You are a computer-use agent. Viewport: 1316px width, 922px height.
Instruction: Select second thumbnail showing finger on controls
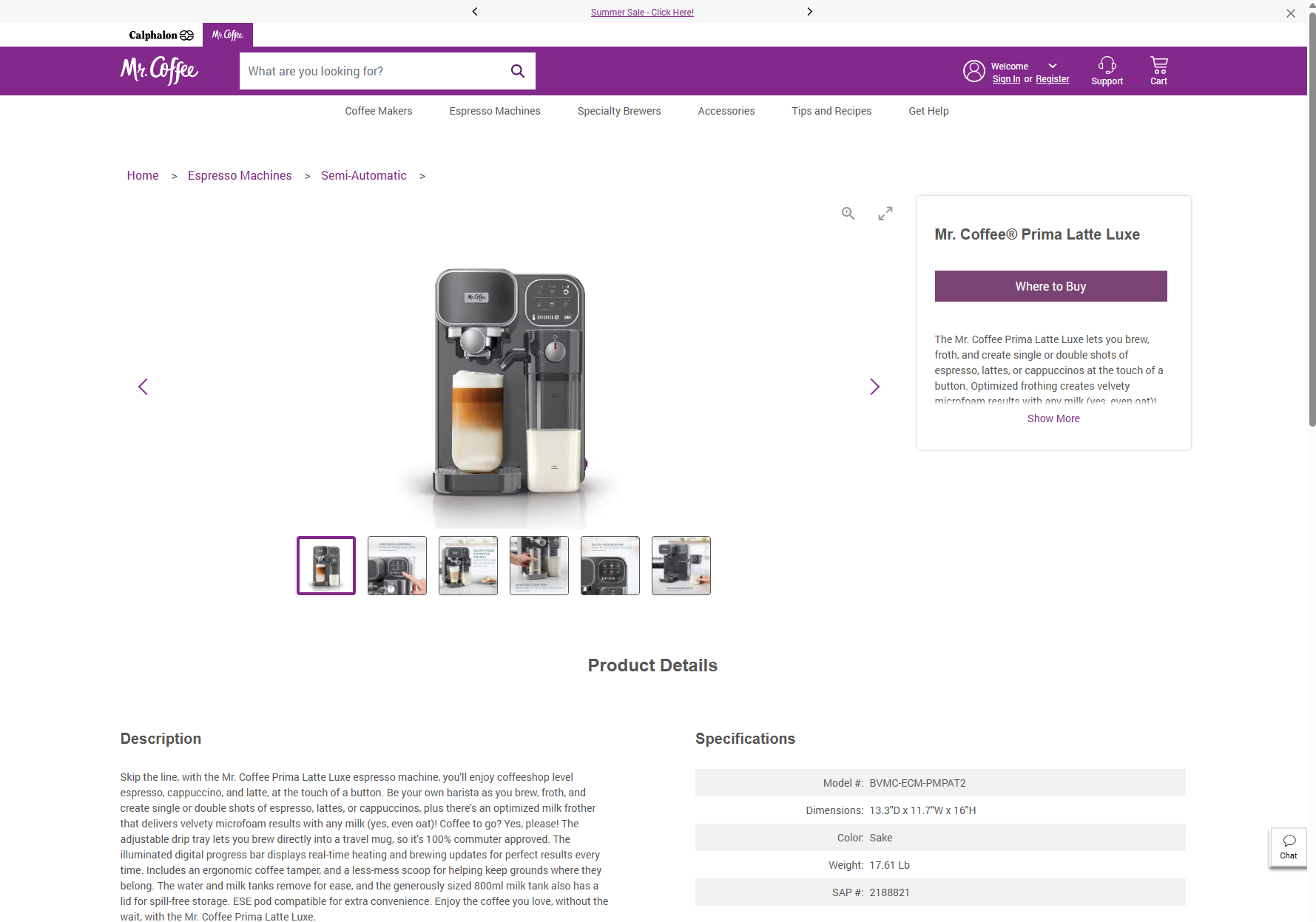pos(397,566)
